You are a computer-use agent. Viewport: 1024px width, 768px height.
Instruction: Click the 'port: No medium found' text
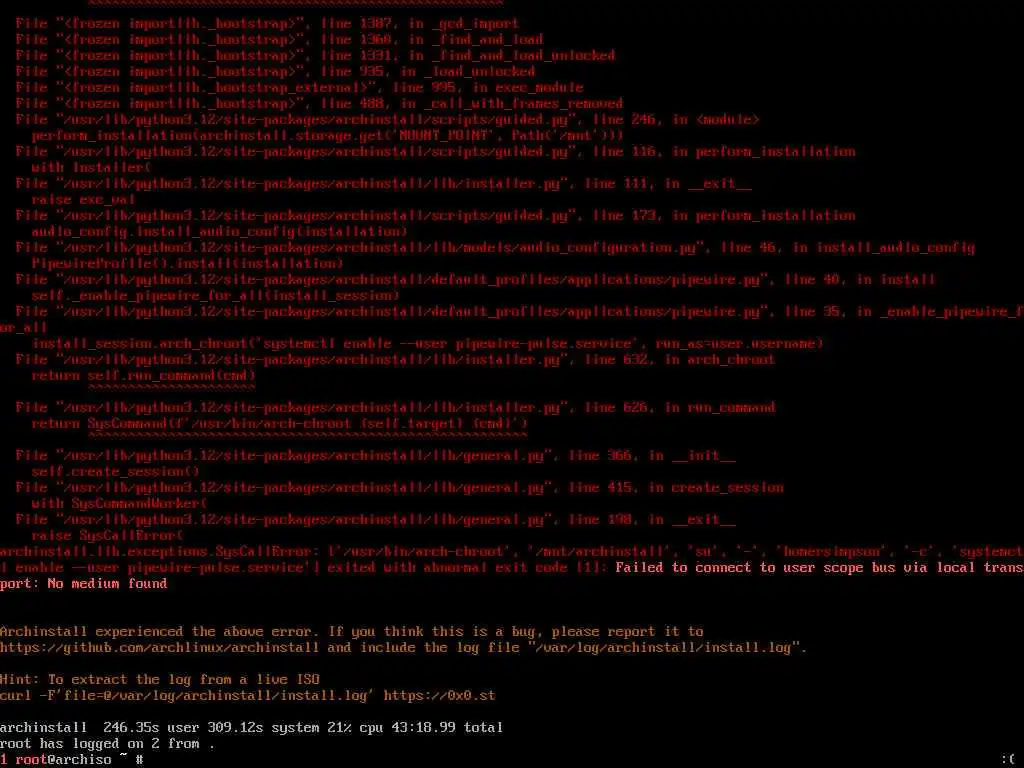(x=84, y=584)
